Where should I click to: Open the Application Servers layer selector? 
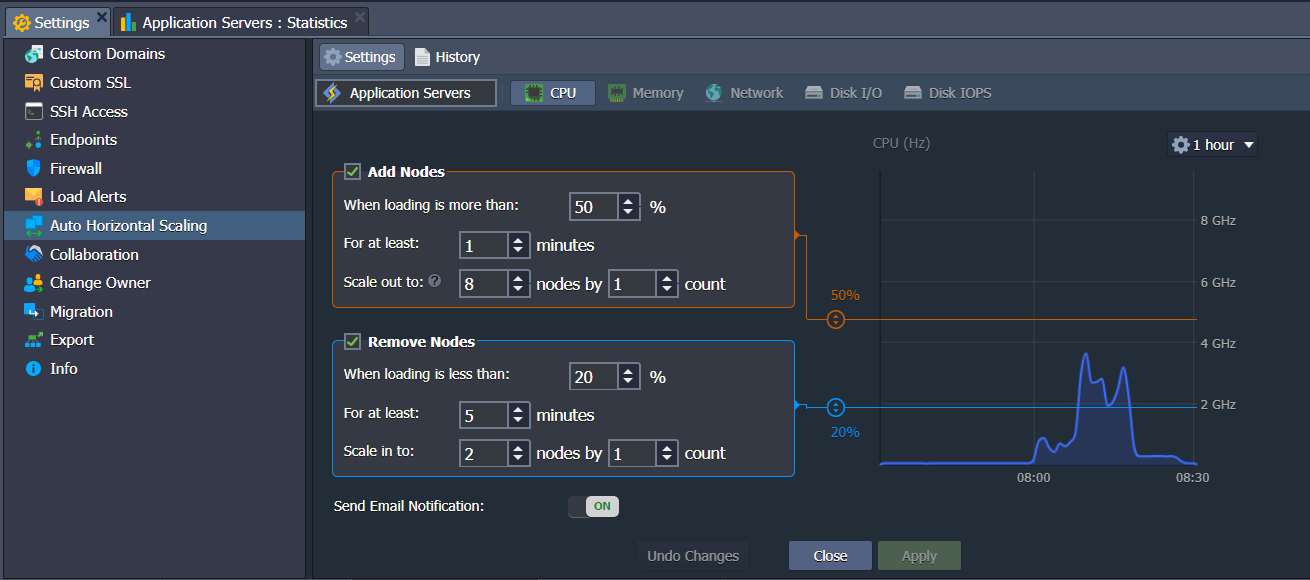[x=407, y=93]
